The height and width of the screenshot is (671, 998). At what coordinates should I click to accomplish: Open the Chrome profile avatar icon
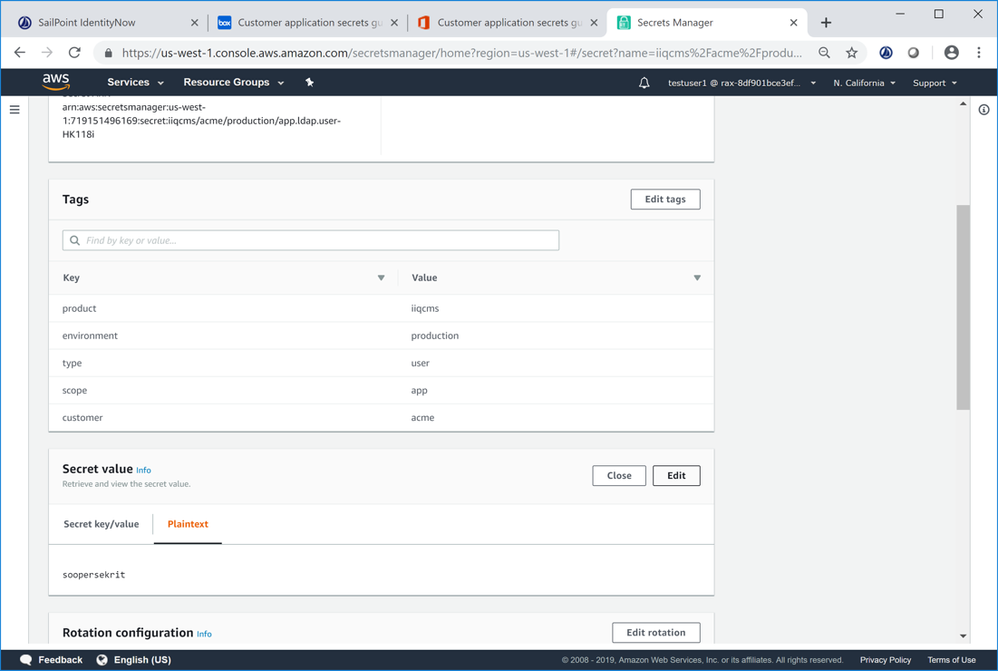click(x=951, y=53)
